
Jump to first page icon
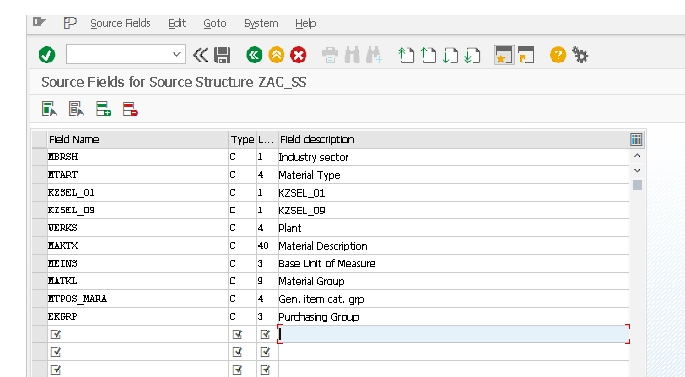tap(406, 55)
